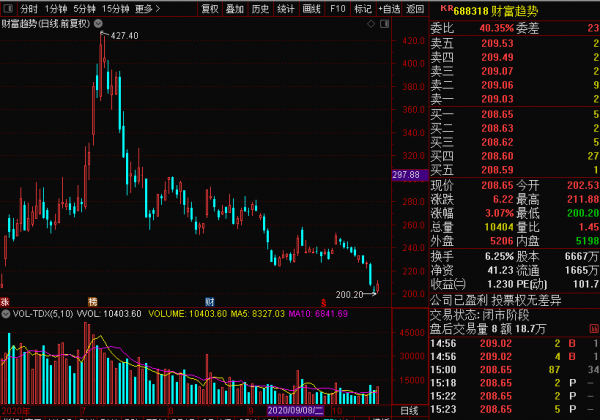Add stock with +自选 button
The width and height of the screenshot is (600, 420).
point(390,8)
